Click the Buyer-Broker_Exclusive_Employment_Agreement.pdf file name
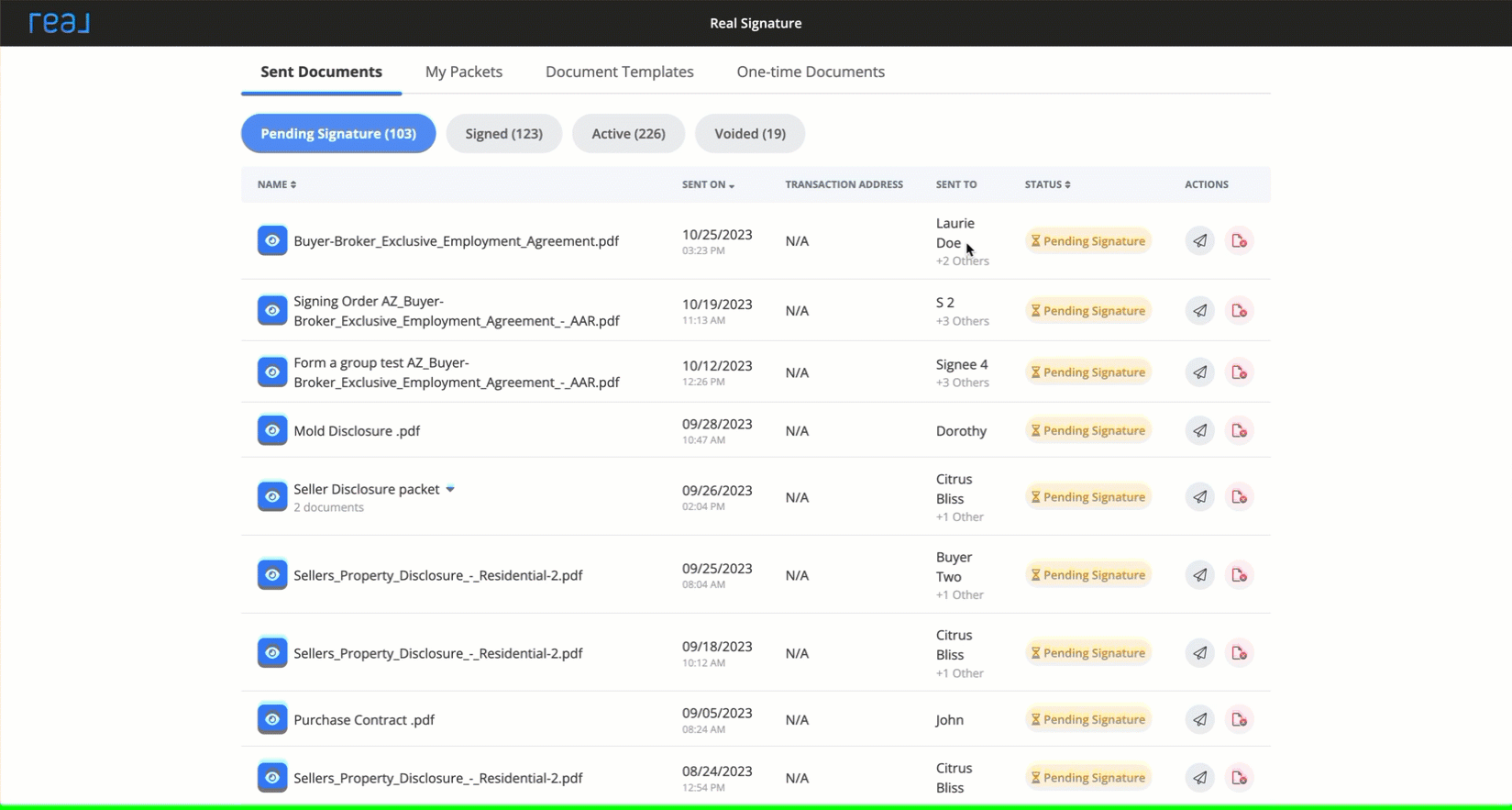 [456, 241]
